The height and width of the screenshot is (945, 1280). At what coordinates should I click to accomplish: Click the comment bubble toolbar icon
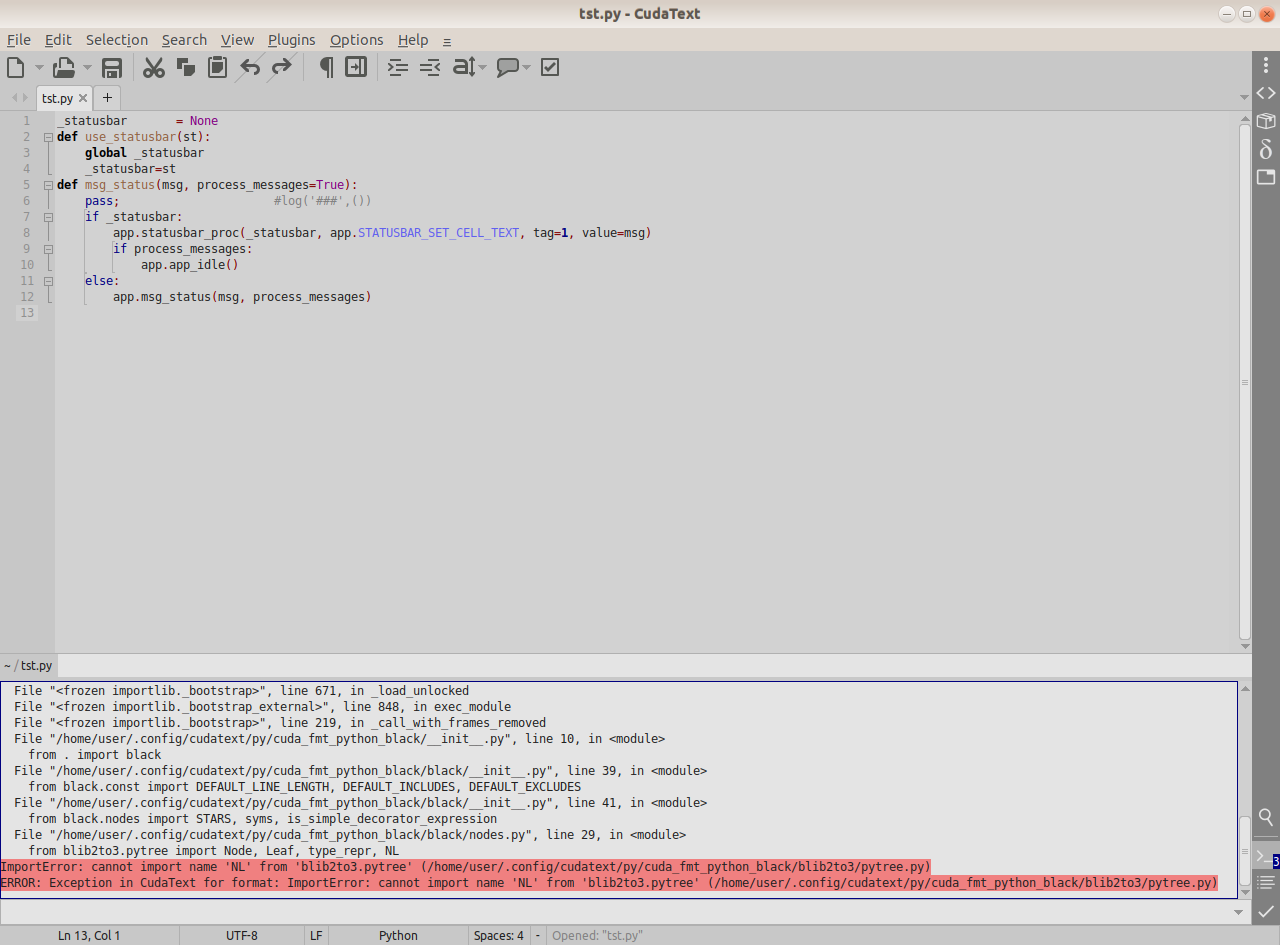point(510,67)
